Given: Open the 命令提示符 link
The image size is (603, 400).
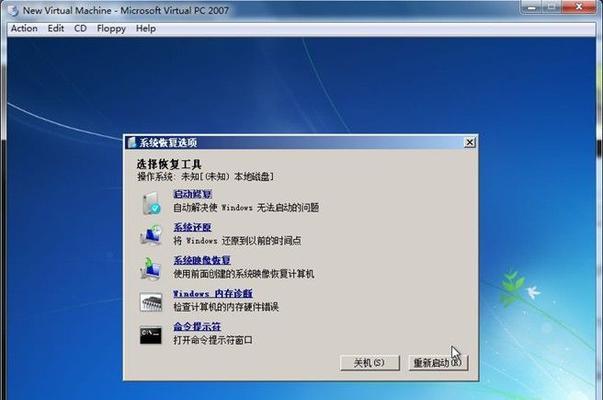Looking at the screenshot, I should [197, 327].
